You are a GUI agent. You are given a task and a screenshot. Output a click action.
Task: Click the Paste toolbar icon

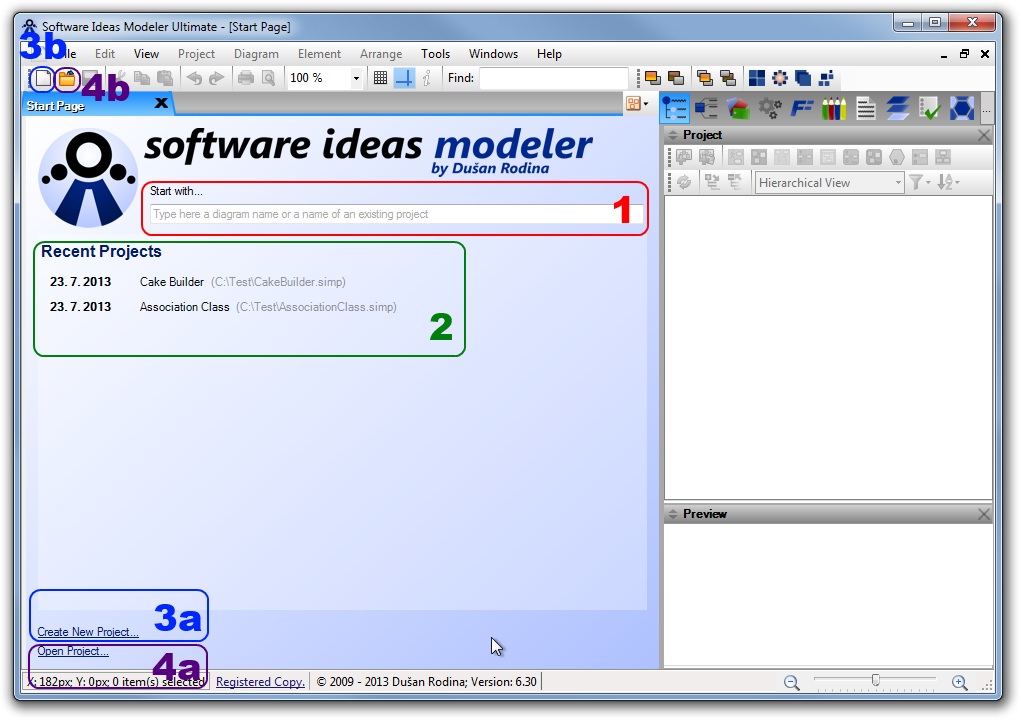point(165,79)
